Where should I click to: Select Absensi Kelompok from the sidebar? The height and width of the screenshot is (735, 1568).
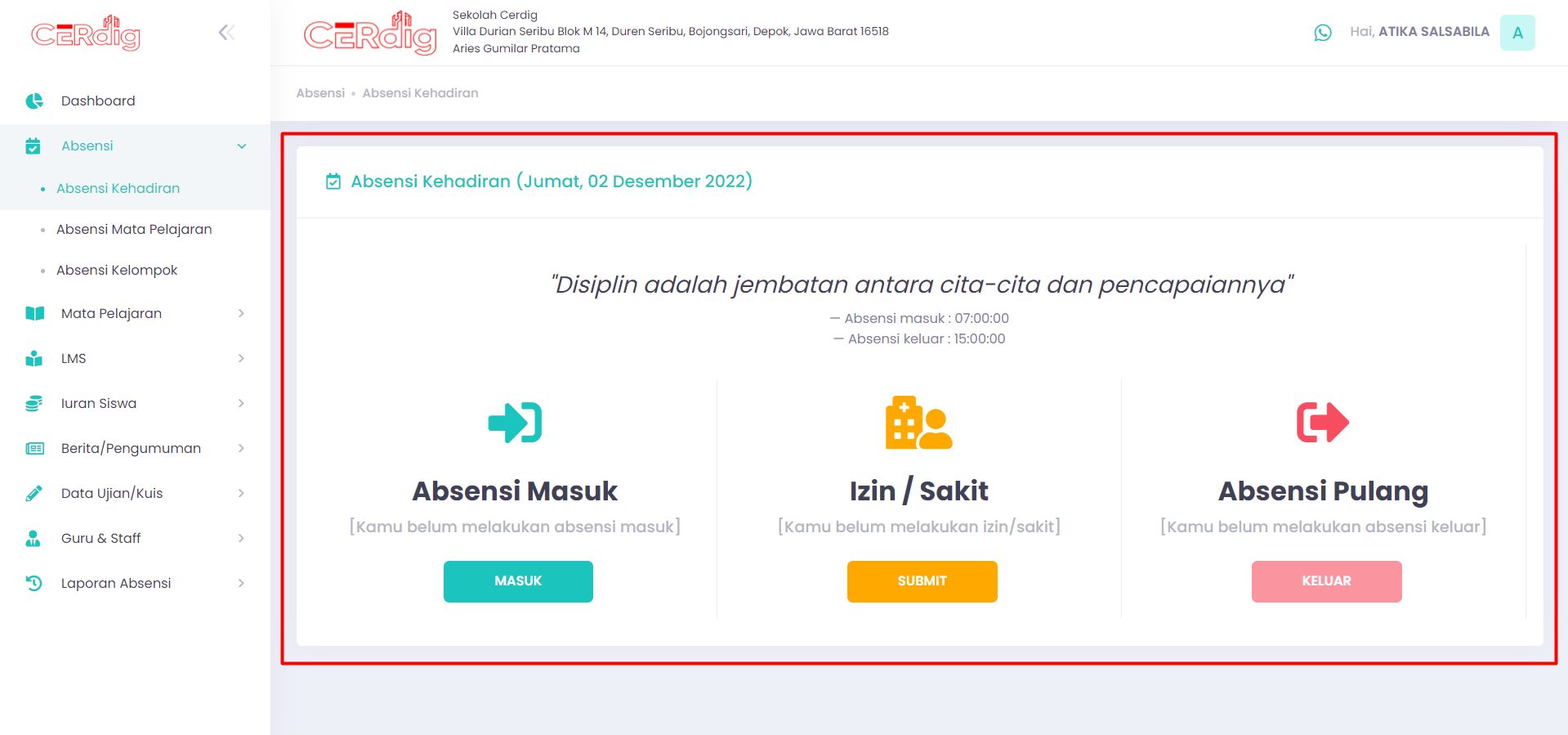pyautogui.click(x=117, y=270)
